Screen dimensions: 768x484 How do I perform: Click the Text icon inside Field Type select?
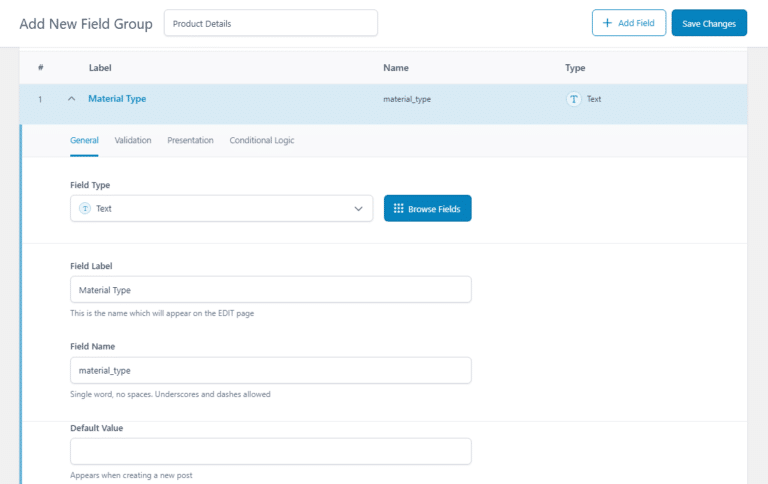pyautogui.click(x=85, y=208)
